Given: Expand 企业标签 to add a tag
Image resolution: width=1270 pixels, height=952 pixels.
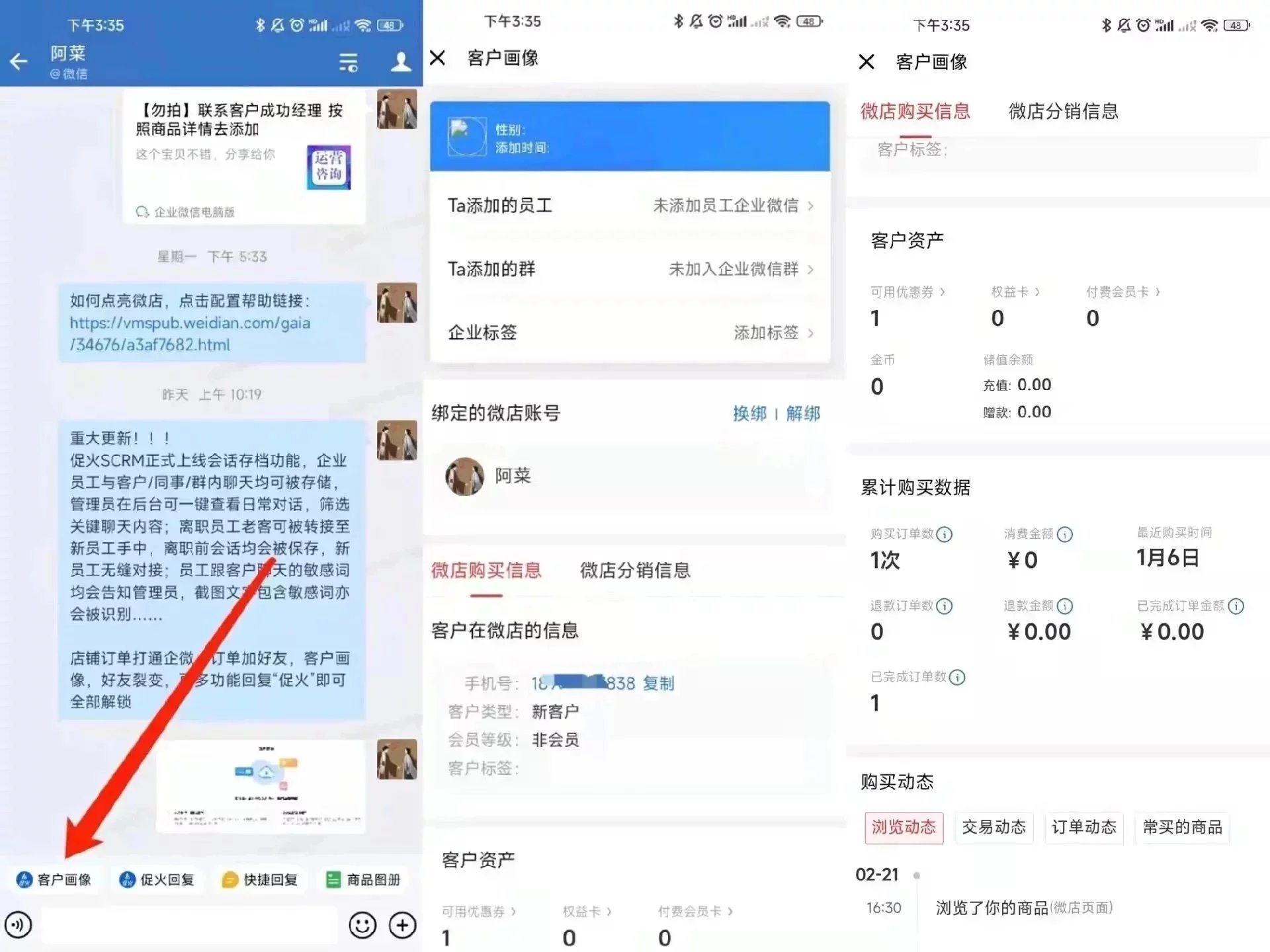Looking at the screenshot, I should pyautogui.click(x=630, y=333).
